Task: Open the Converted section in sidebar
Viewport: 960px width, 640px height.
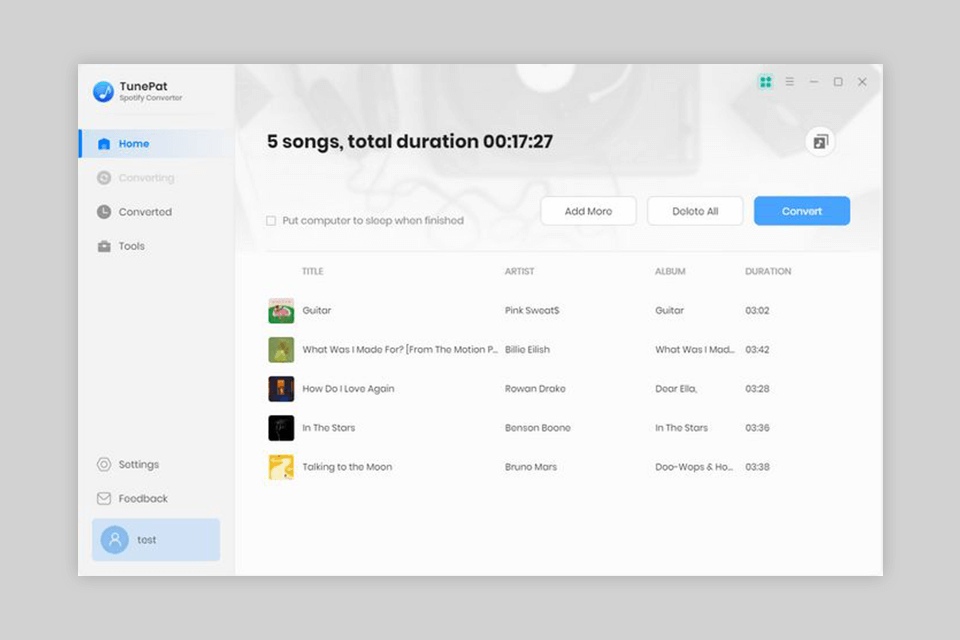Action: coord(157,212)
